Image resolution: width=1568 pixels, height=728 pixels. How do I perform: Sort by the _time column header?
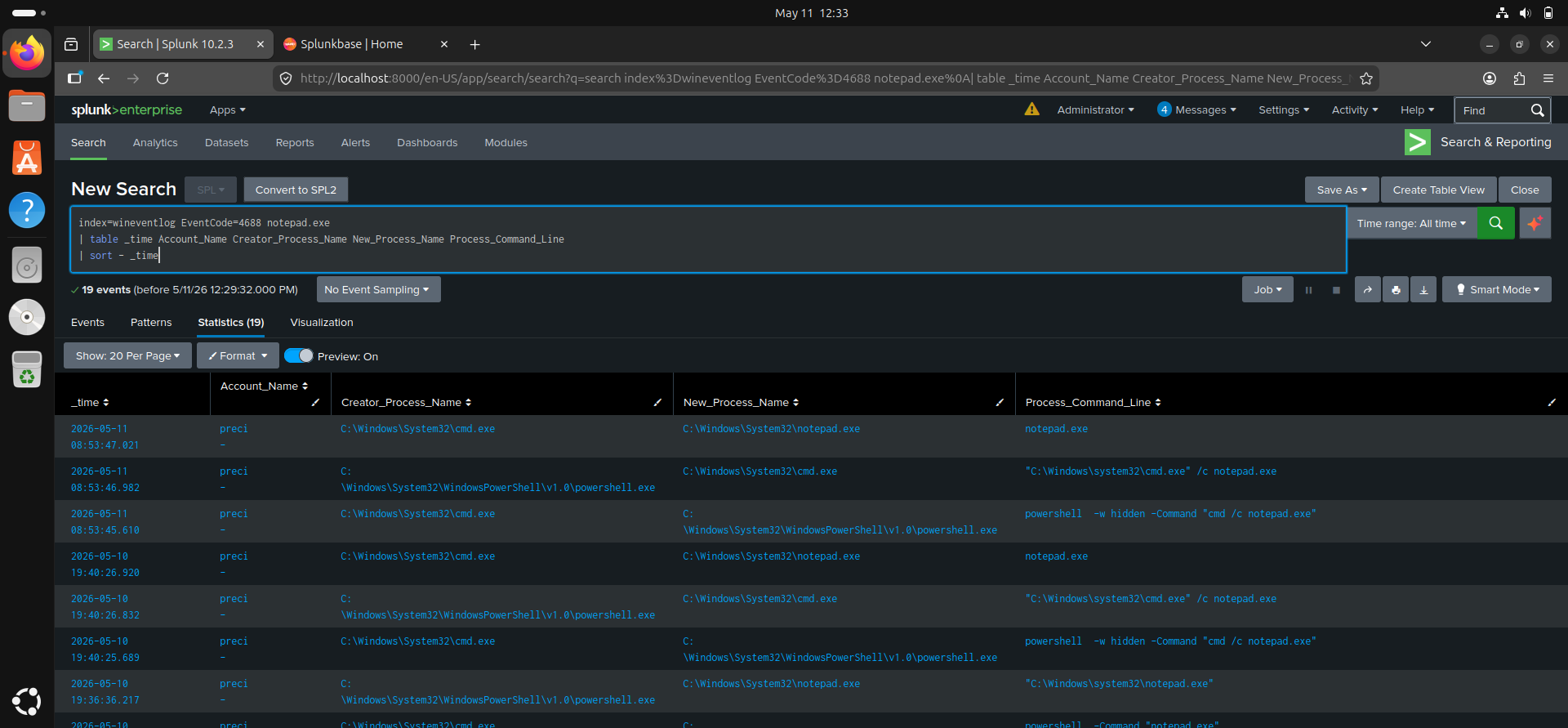pos(90,403)
